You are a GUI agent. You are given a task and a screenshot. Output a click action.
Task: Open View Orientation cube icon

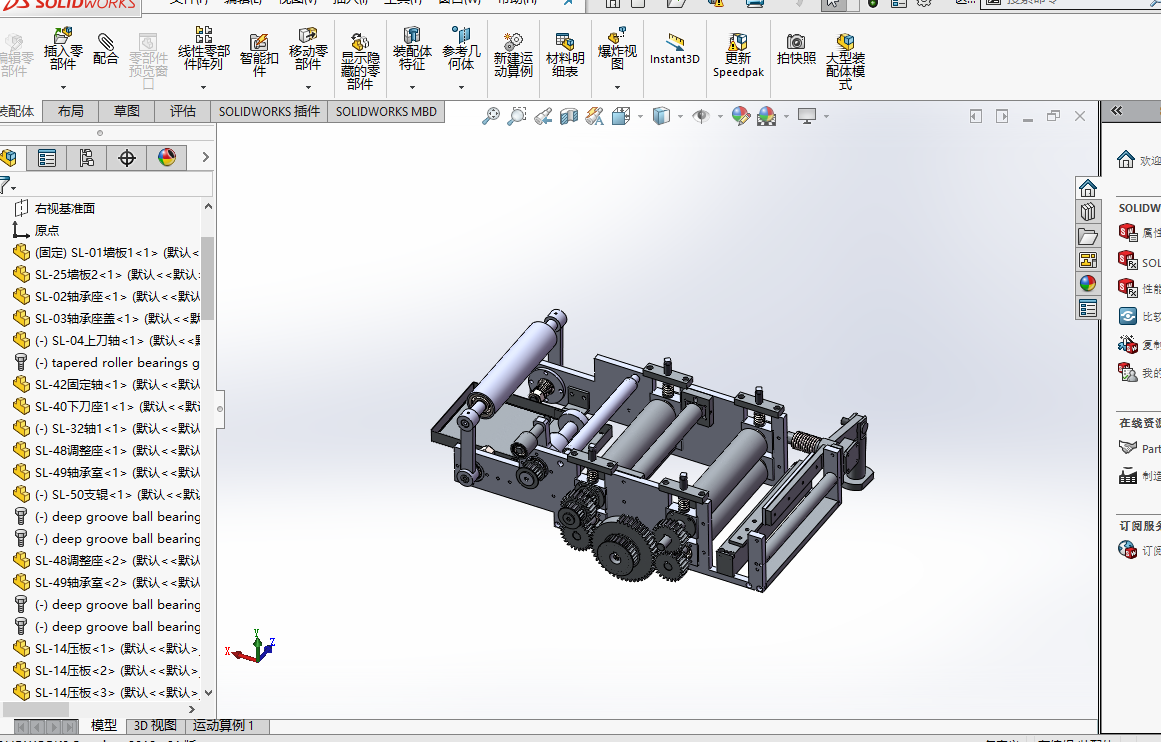pyautogui.click(x=620, y=116)
